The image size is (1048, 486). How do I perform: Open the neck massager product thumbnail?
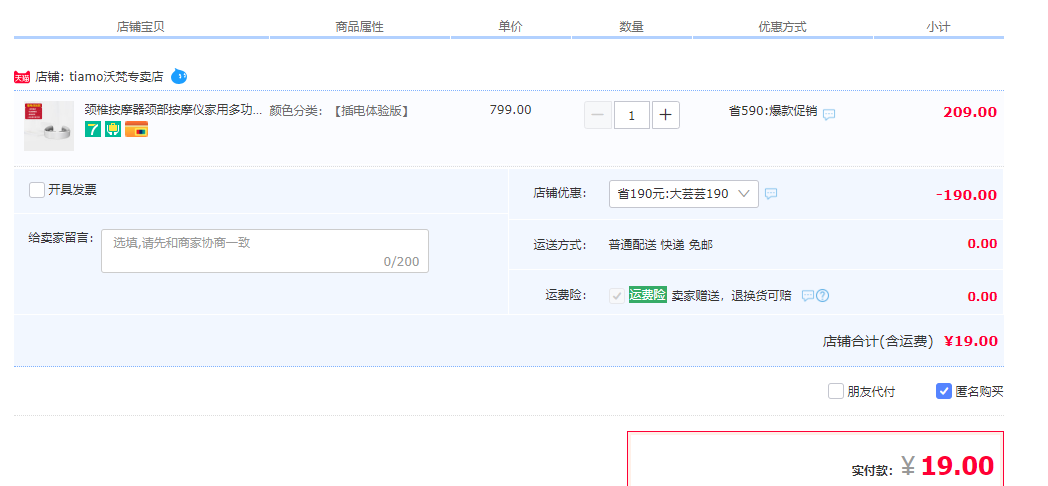click(x=49, y=126)
